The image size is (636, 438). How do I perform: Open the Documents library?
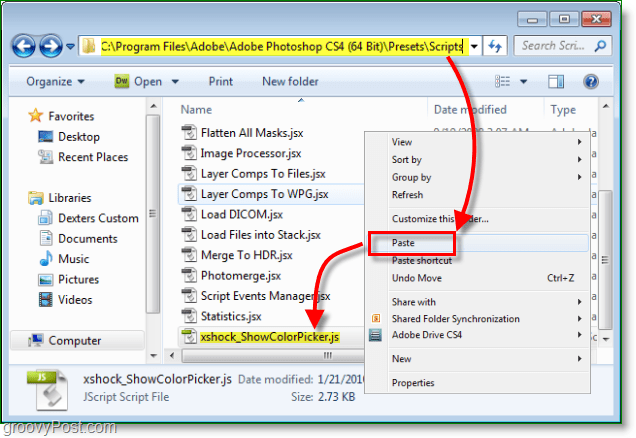pos(78,238)
